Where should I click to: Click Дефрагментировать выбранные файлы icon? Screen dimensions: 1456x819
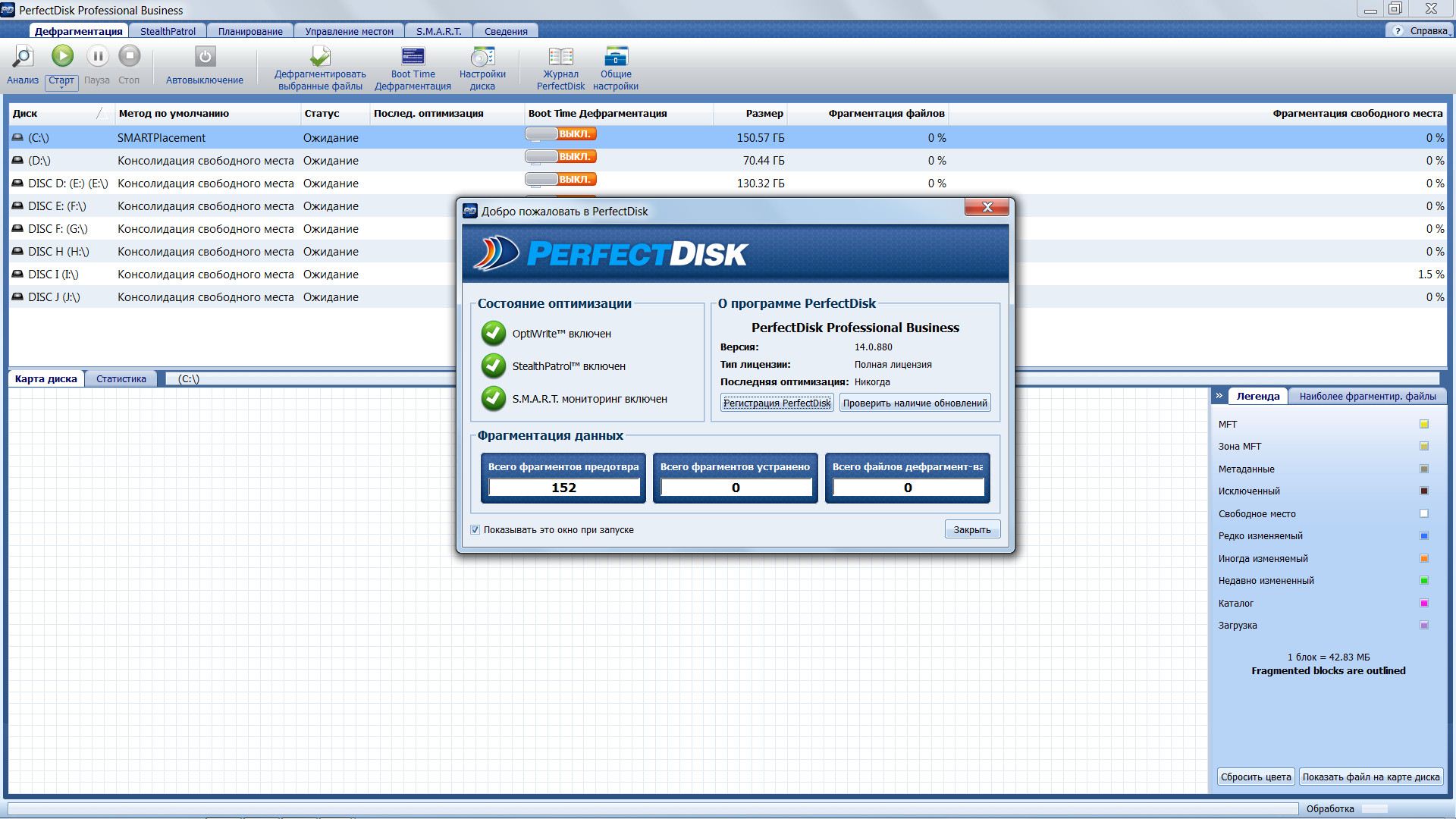tap(320, 56)
